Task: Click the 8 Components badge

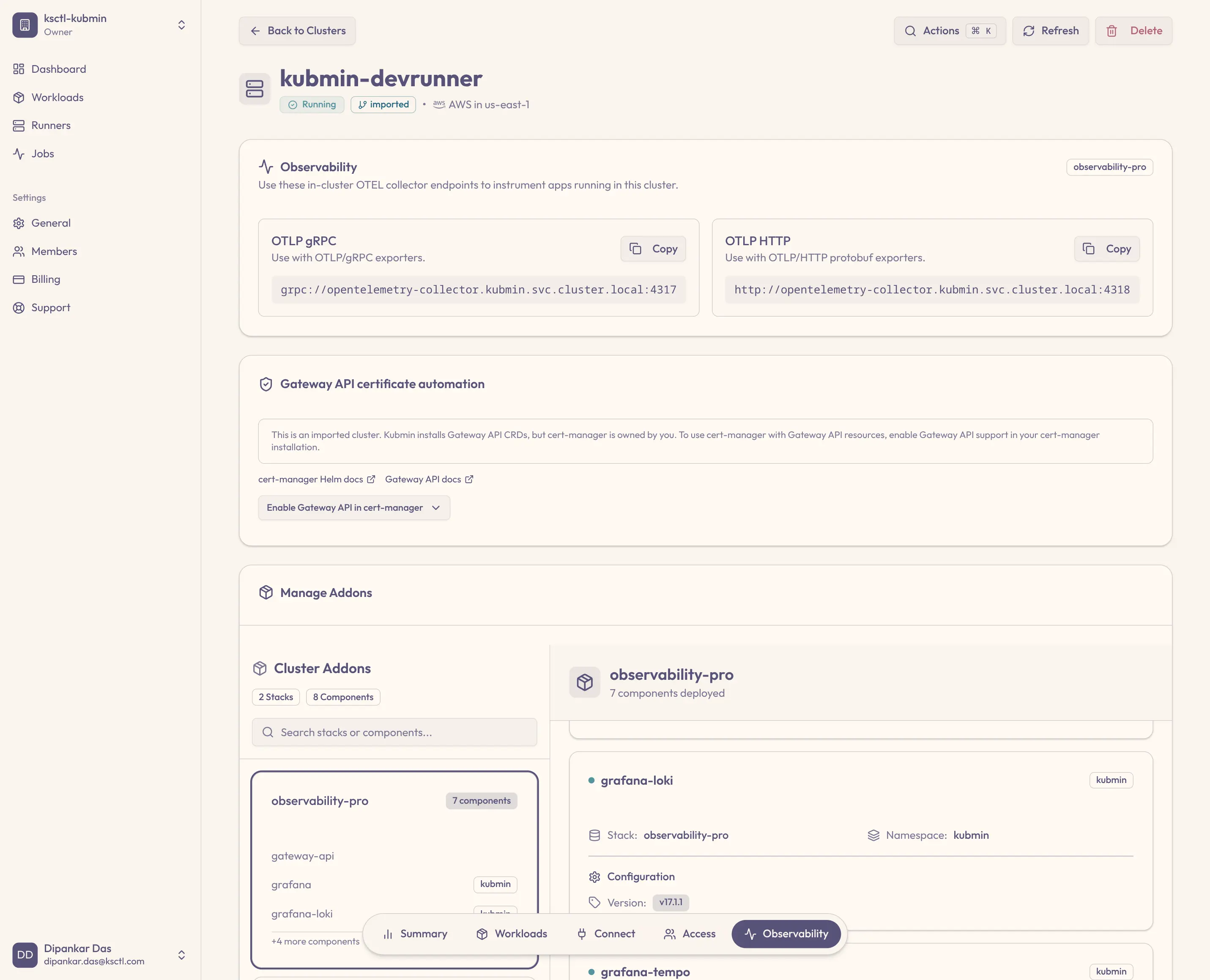Action: point(343,697)
